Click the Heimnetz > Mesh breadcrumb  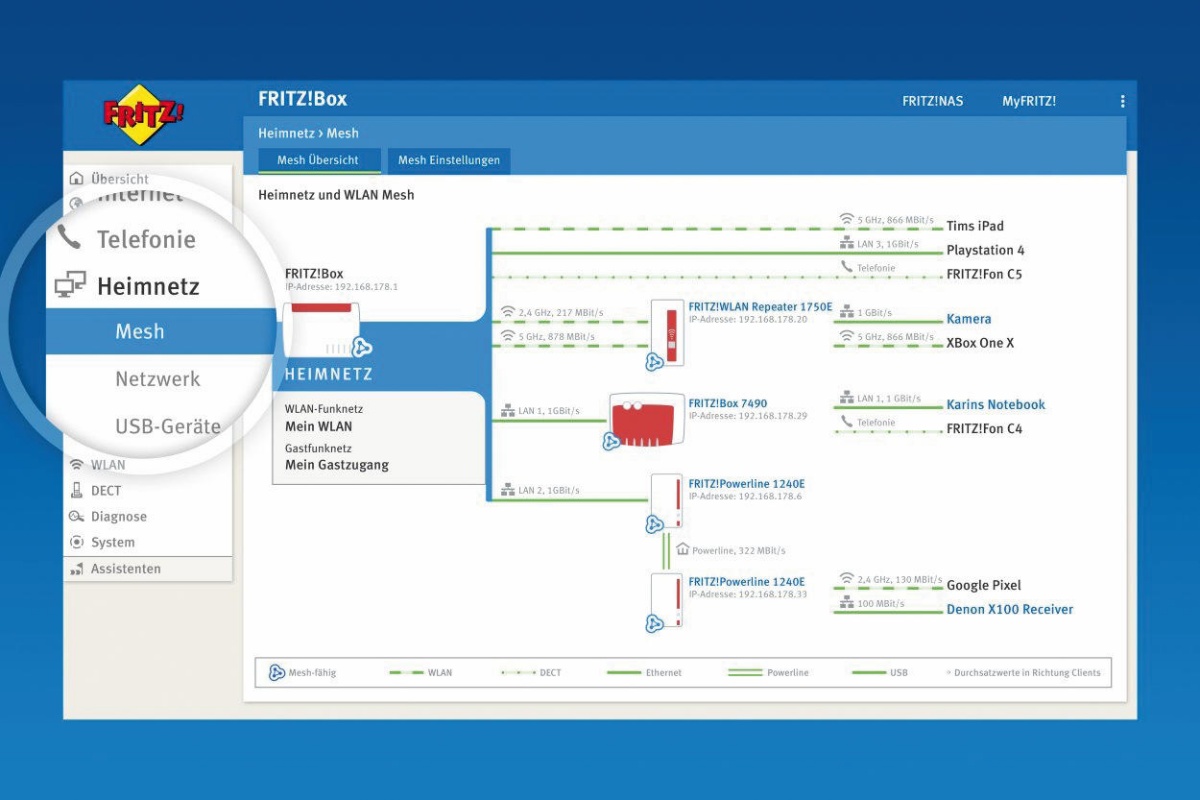pos(308,133)
